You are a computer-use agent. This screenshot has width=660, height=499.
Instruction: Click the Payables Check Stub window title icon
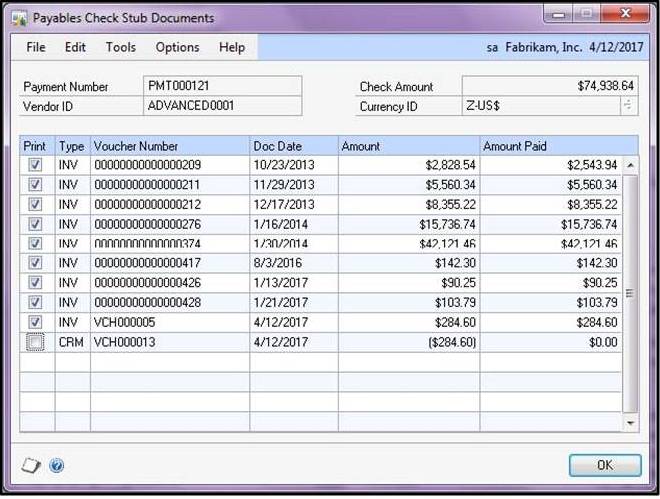20,18
